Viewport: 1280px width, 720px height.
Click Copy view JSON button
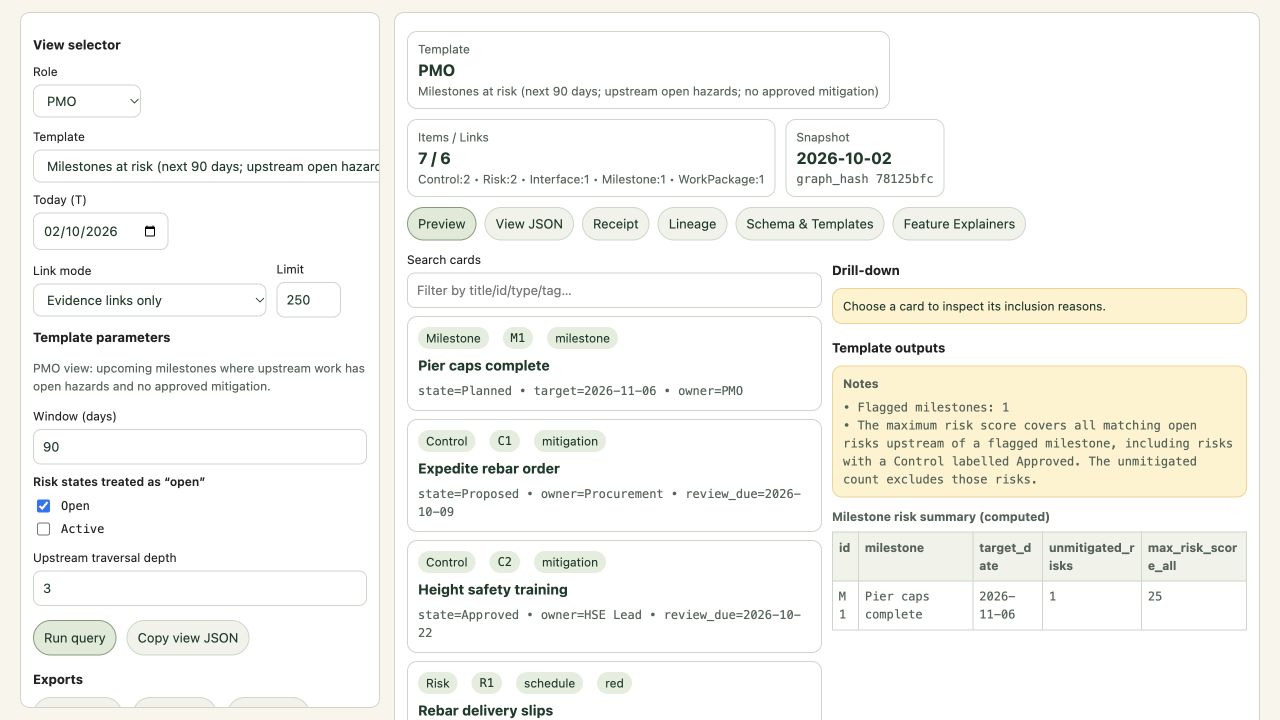(188, 638)
